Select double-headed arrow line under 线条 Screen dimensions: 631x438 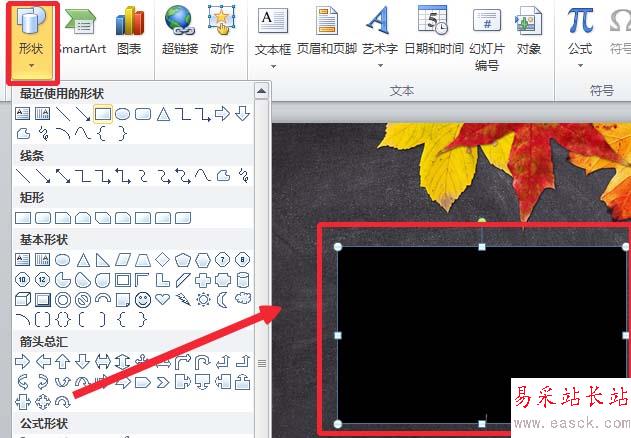pos(63,176)
